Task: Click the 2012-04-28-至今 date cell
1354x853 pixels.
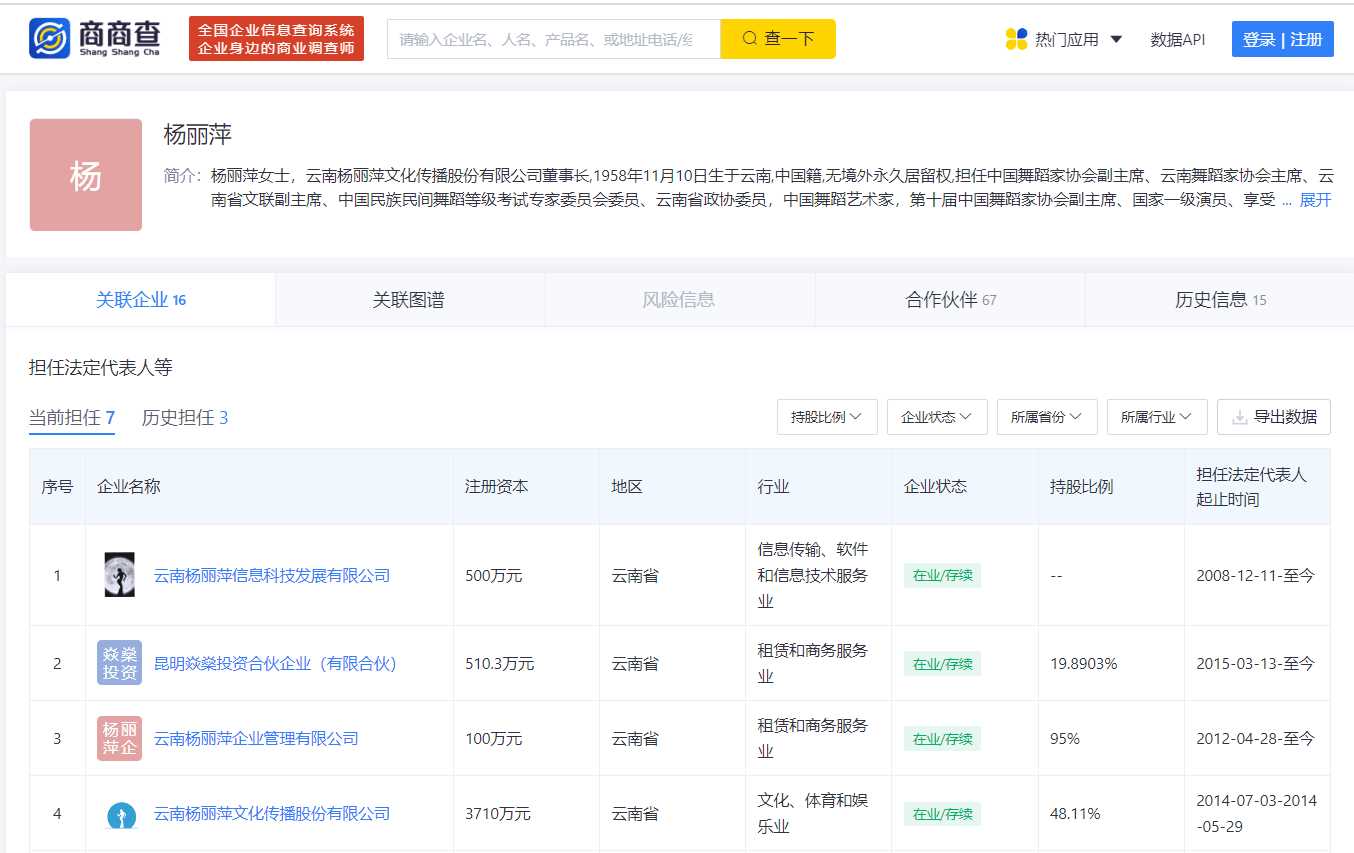Action: [x=1255, y=739]
